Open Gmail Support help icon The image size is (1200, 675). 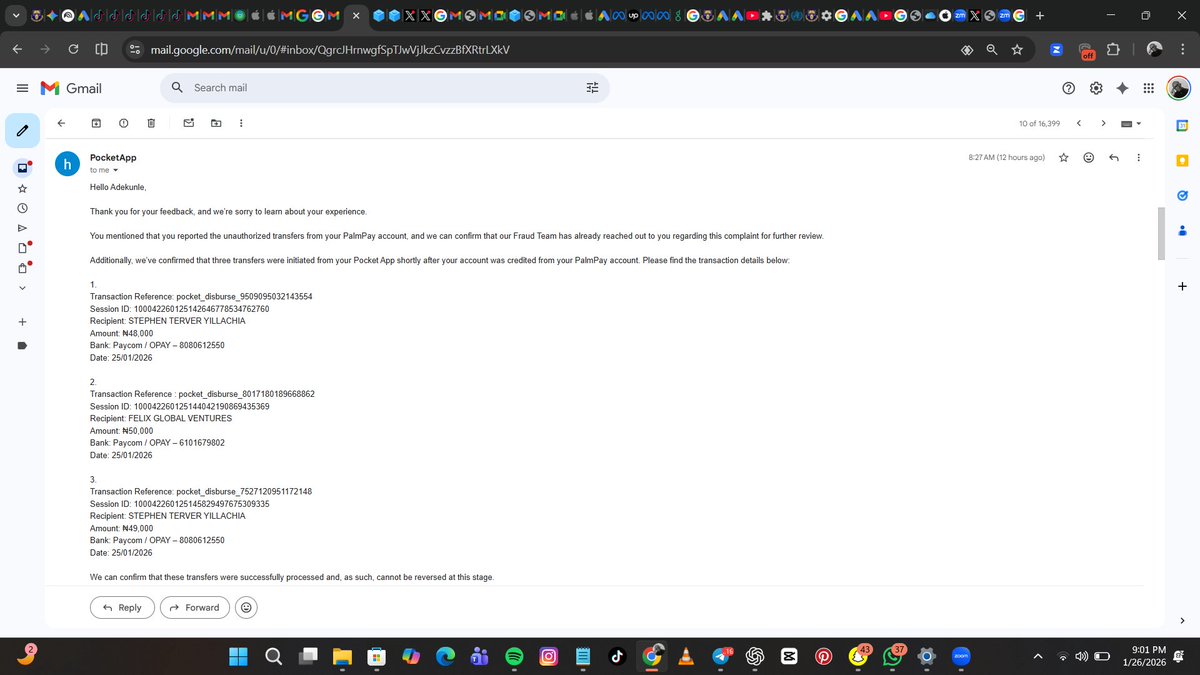pos(1068,88)
